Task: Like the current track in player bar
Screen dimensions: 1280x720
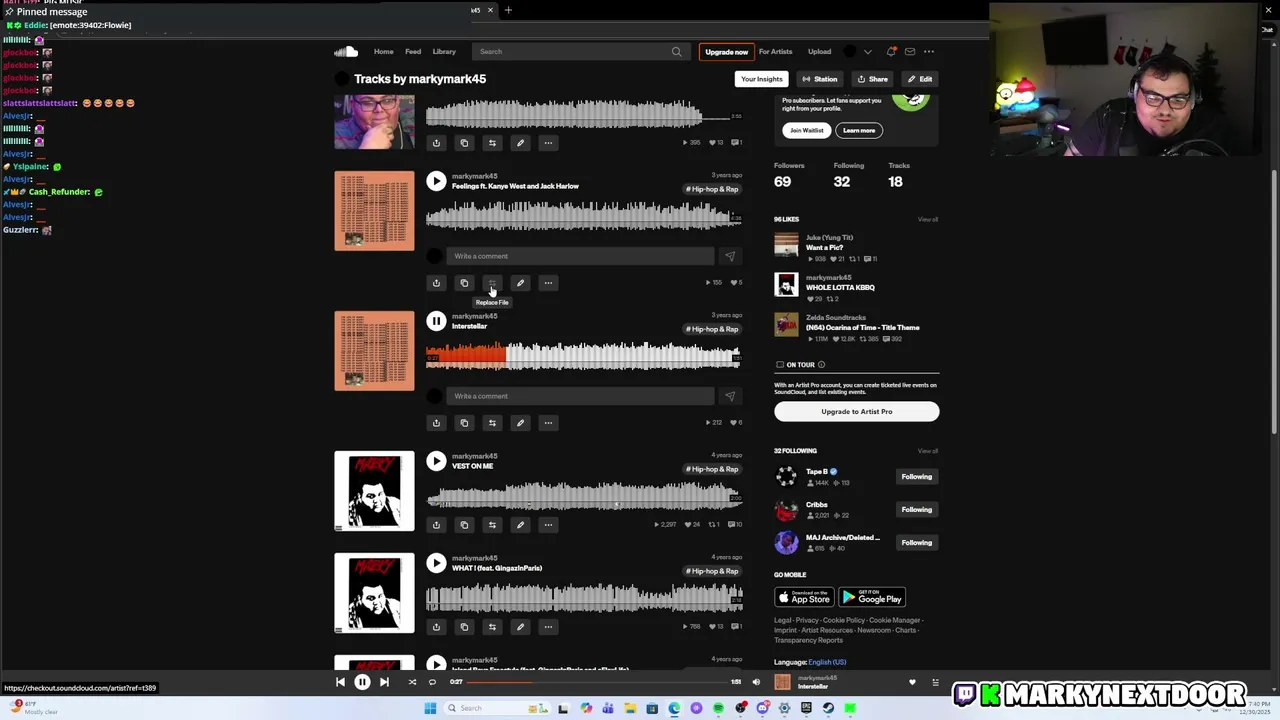Action: [x=912, y=682]
